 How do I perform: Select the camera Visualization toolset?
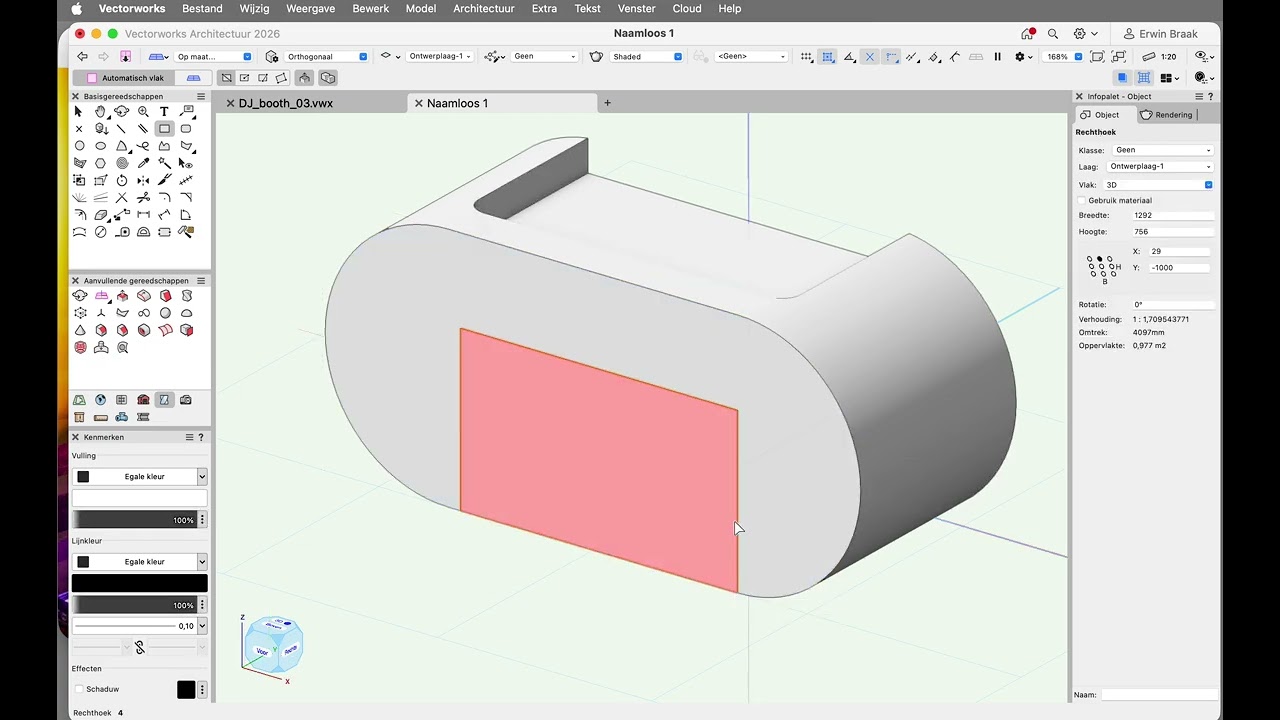186,400
